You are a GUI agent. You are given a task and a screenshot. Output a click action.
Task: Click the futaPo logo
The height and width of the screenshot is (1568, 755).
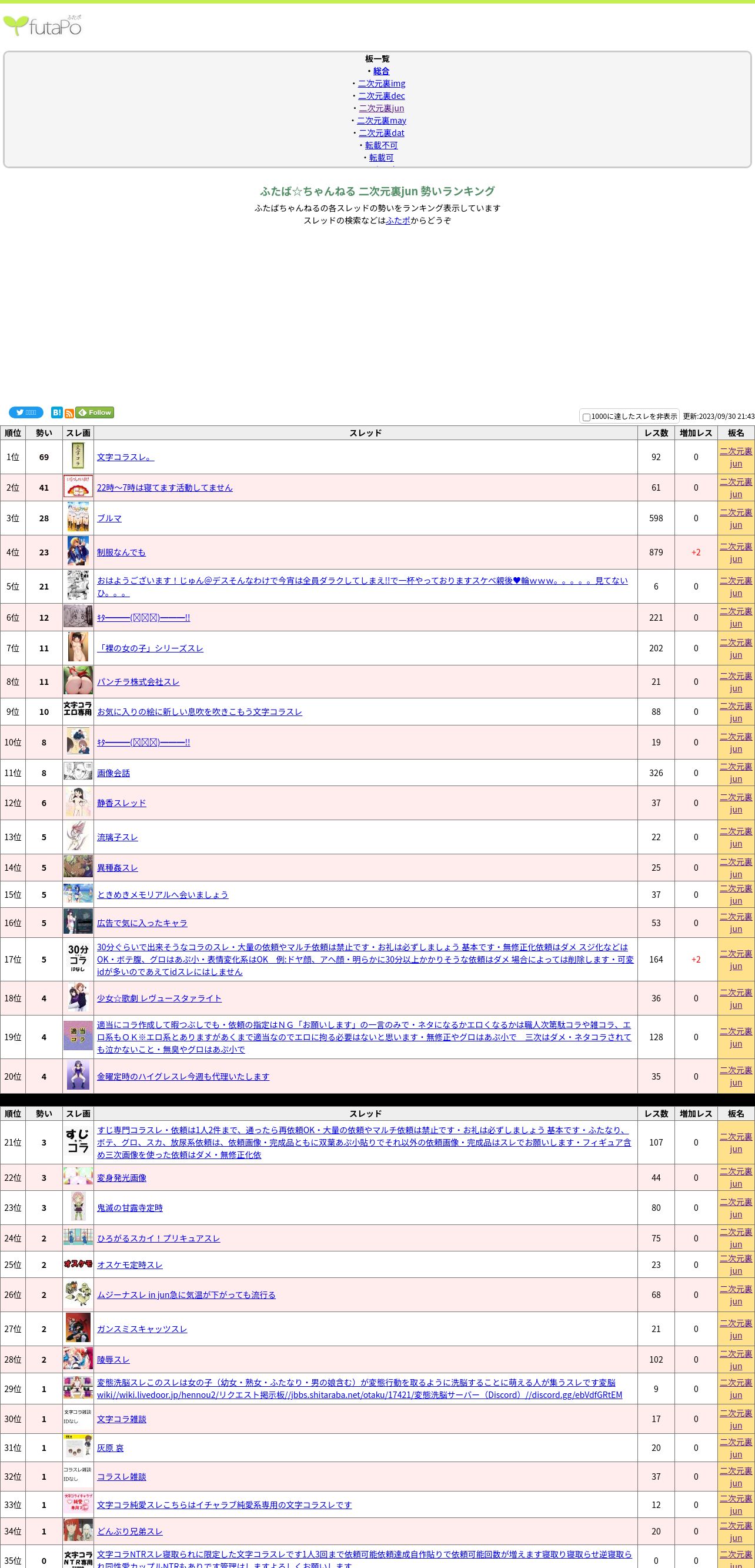tap(42, 25)
